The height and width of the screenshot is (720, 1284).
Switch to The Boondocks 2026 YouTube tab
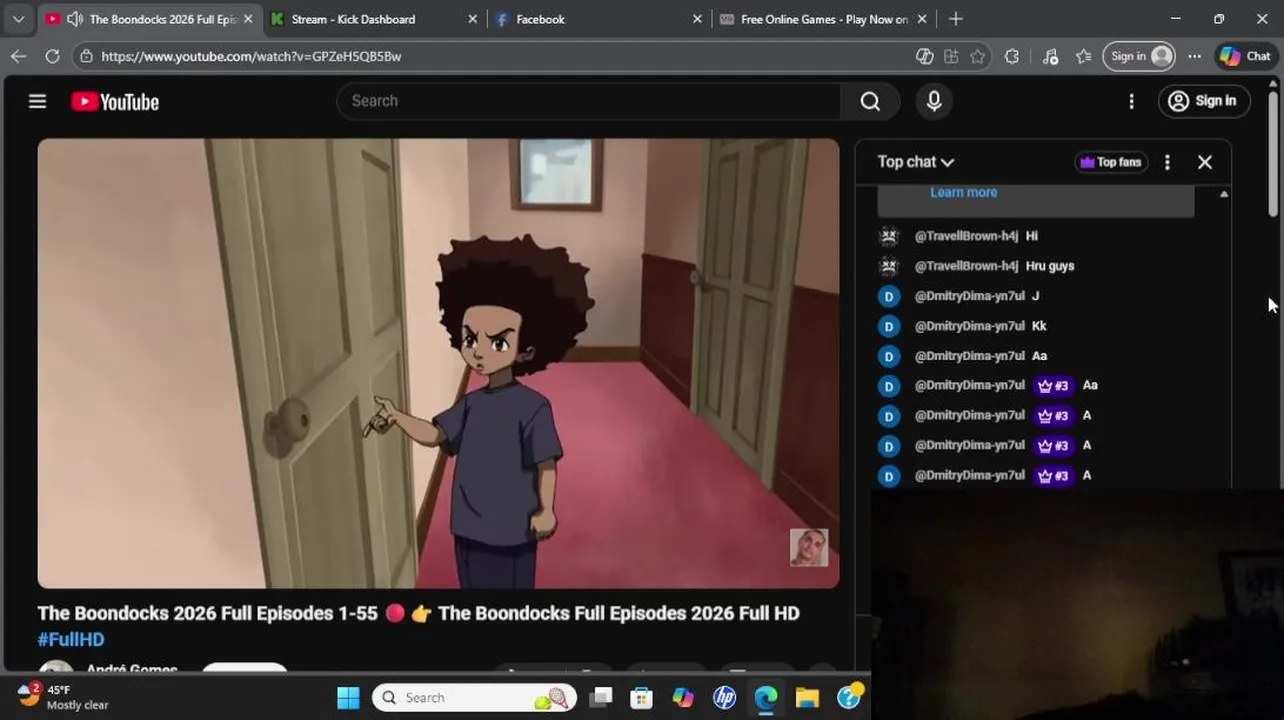150,19
